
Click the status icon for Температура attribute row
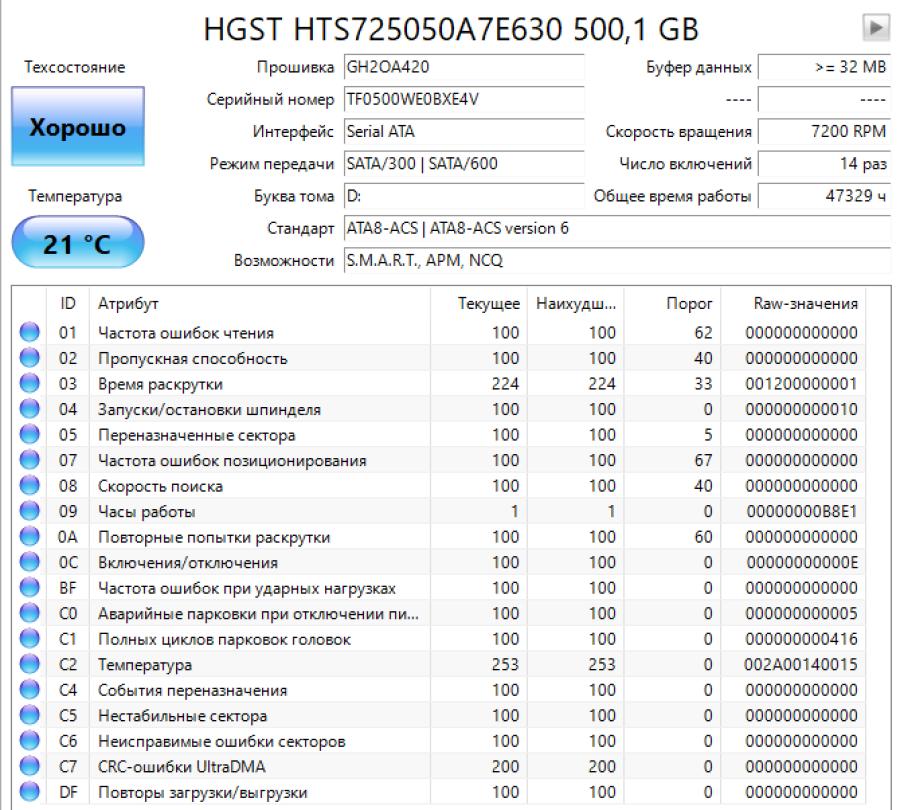pos(30,665)
